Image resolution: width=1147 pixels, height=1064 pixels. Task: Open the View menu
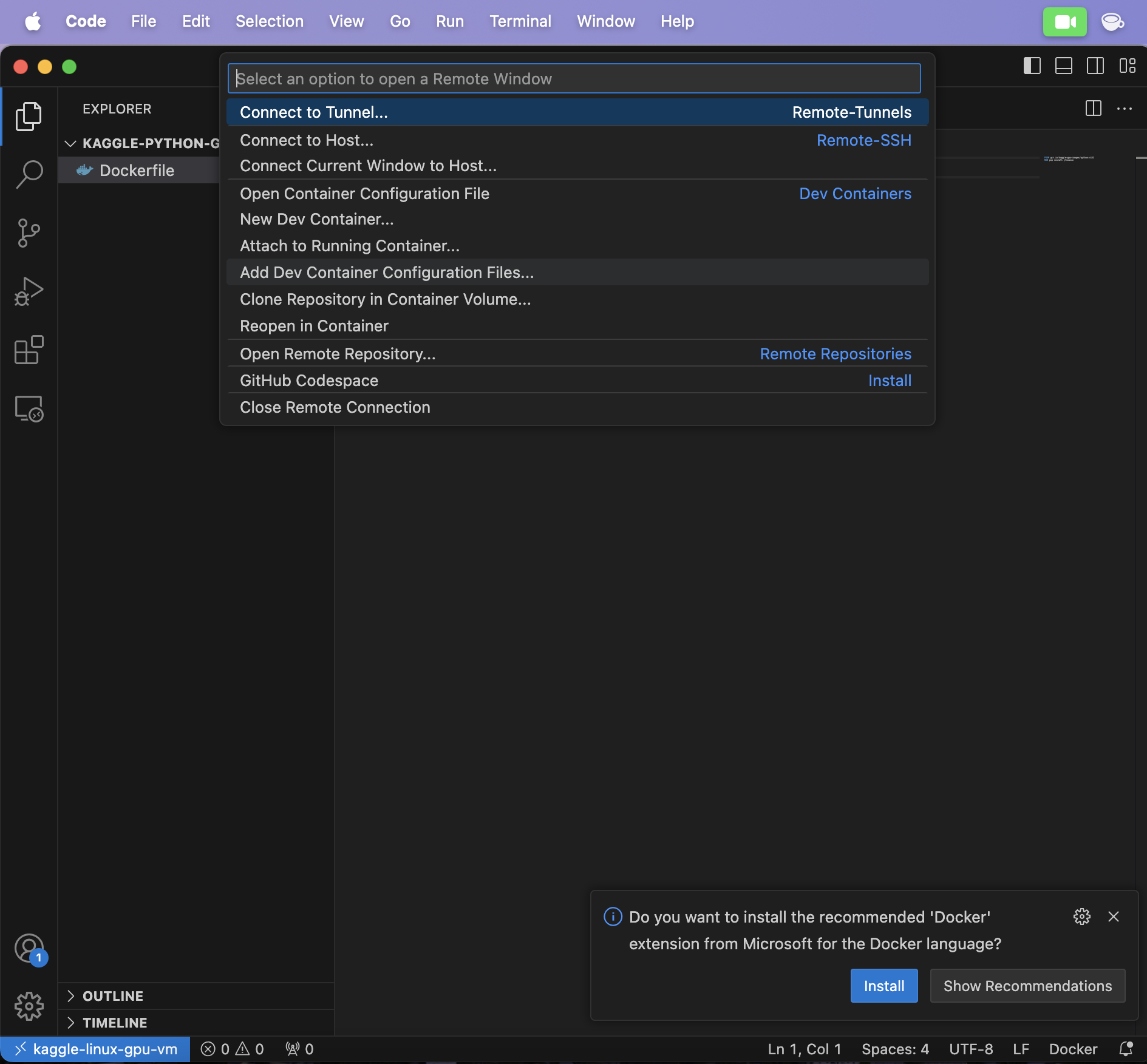pyautogui.click(x=347, y=21)
